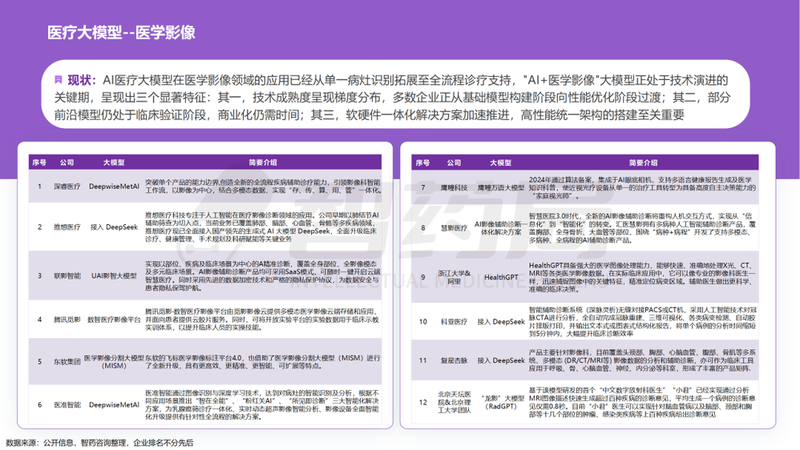Select company cell 联影智能
The width and height of the screenshot is (800, 450).
click(67, 276)
